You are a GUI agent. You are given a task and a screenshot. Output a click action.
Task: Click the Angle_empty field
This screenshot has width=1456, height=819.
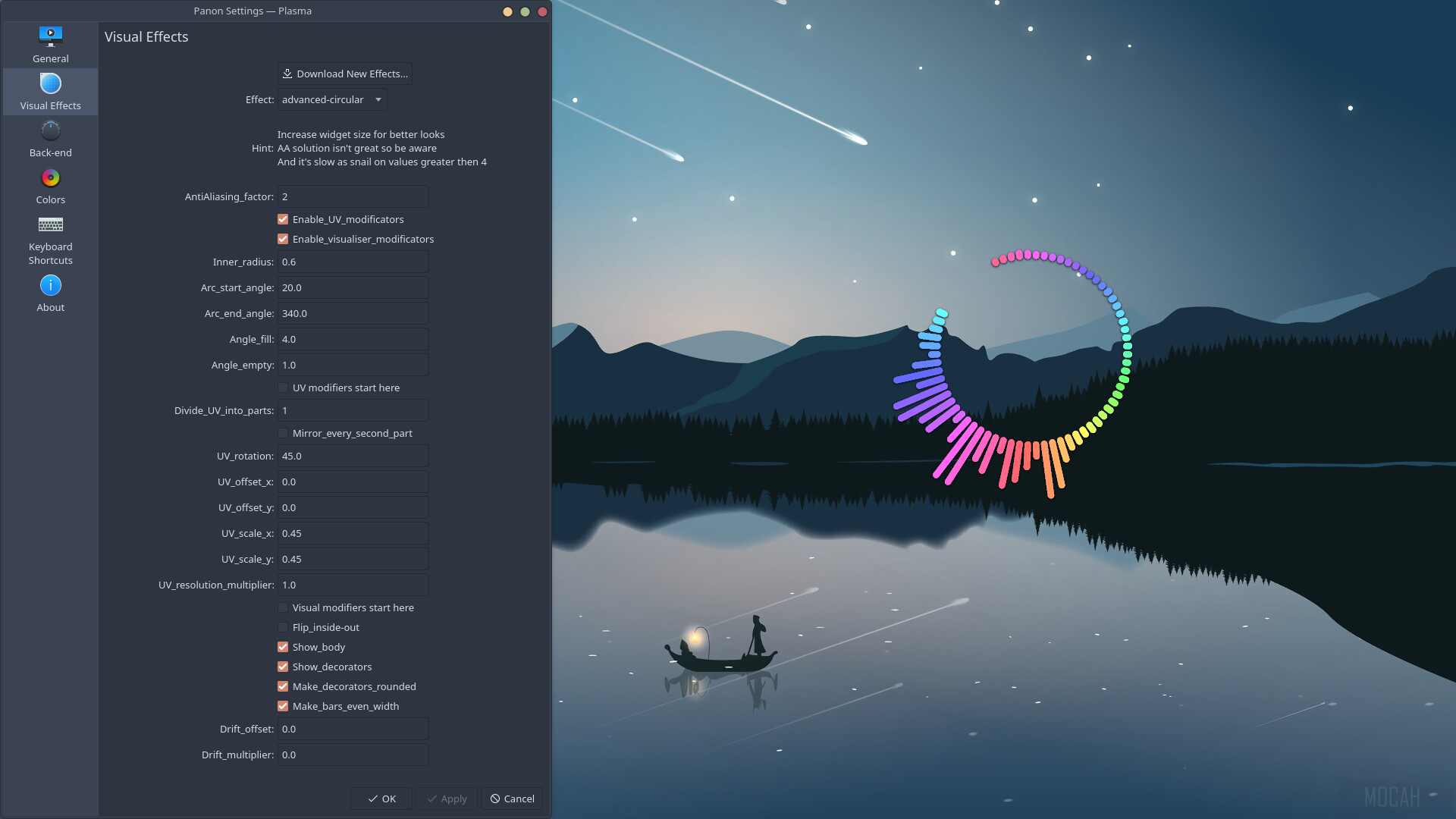tap(353, 365)
